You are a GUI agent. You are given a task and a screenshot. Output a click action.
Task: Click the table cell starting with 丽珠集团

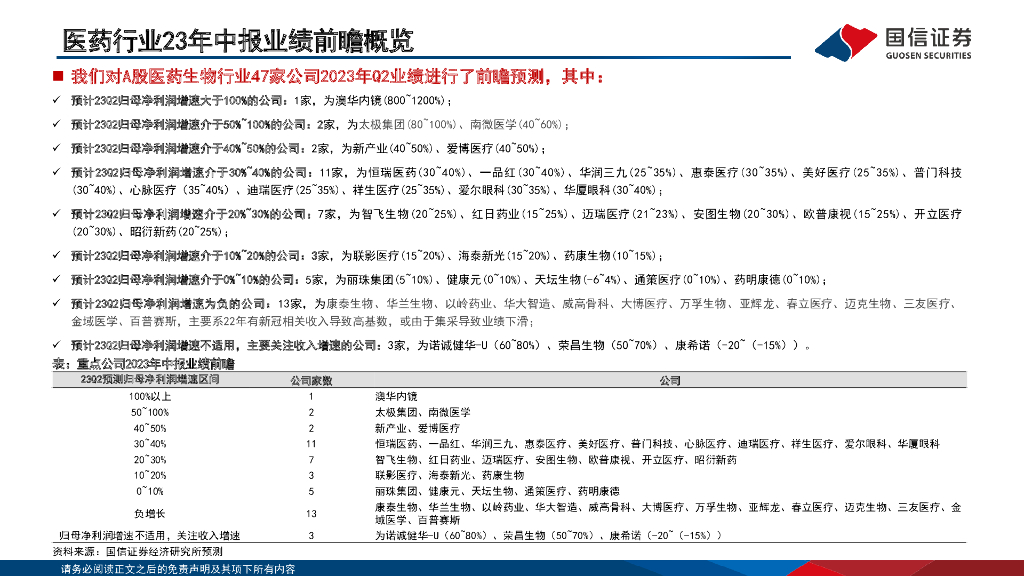coord(497,491)
